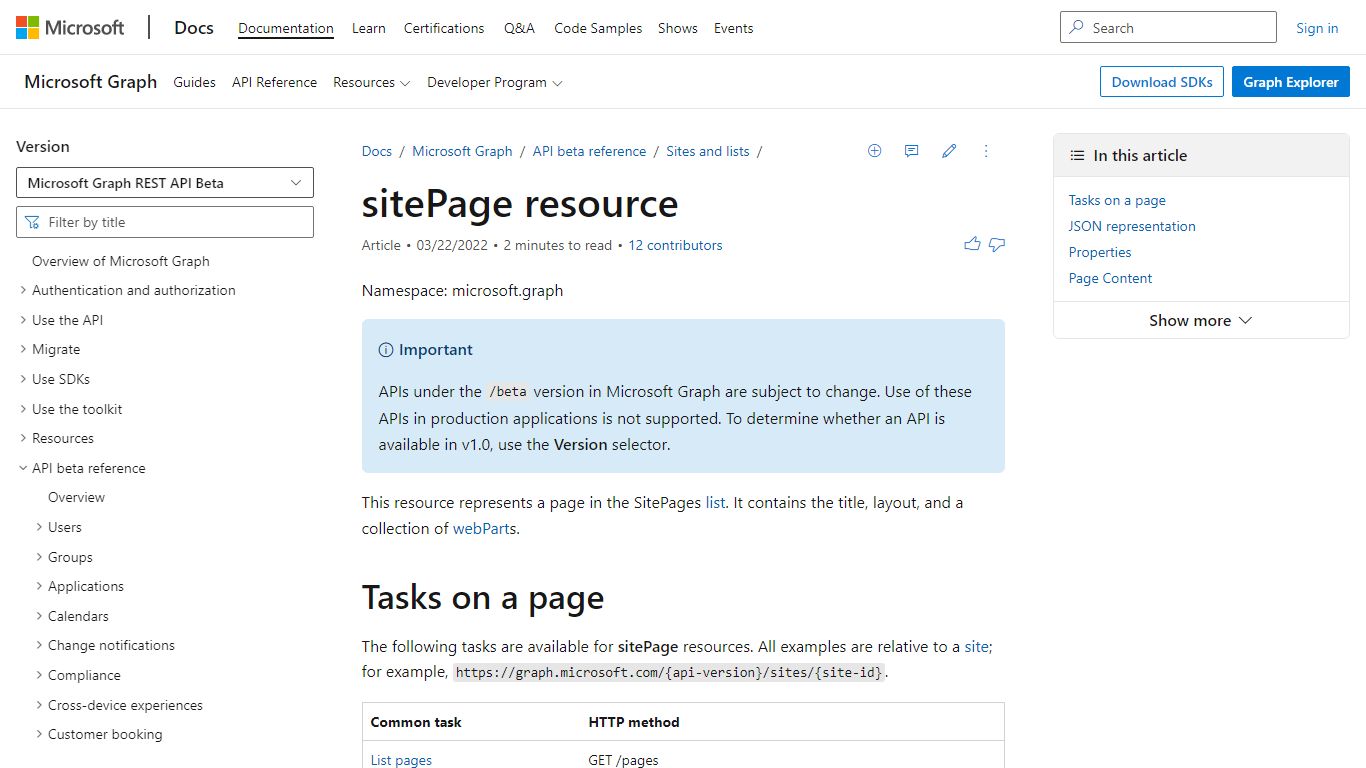
Task: Jump to Page Content section
Action: click(x=1110, y=278)
